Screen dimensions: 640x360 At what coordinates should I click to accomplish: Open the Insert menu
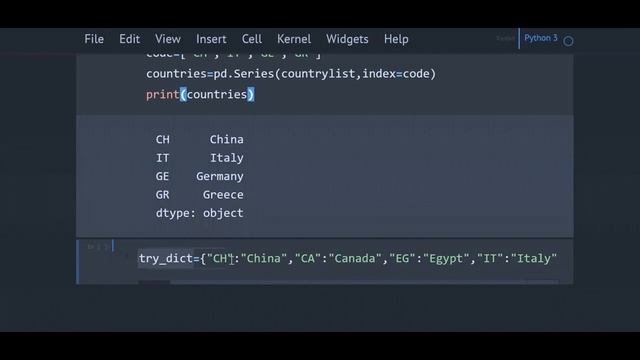[211, 39]
